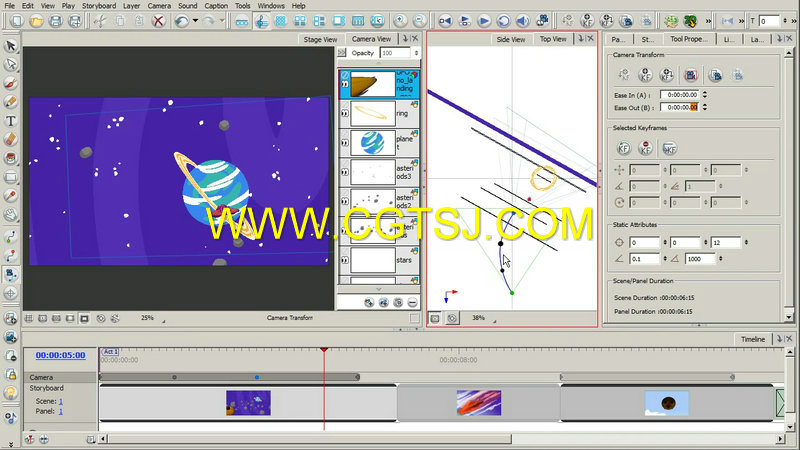Select the Paint bucket tool
The image size is (800, 450).
(x=11, y=158)
